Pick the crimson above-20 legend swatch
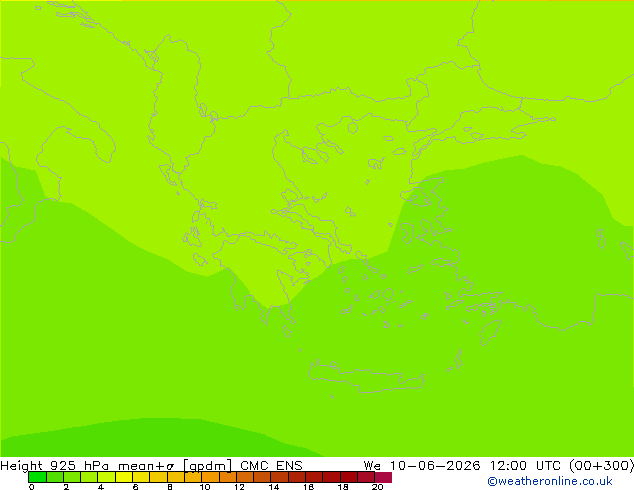The height and width of the screenshot is (490, 634). [x=383, y=477]
